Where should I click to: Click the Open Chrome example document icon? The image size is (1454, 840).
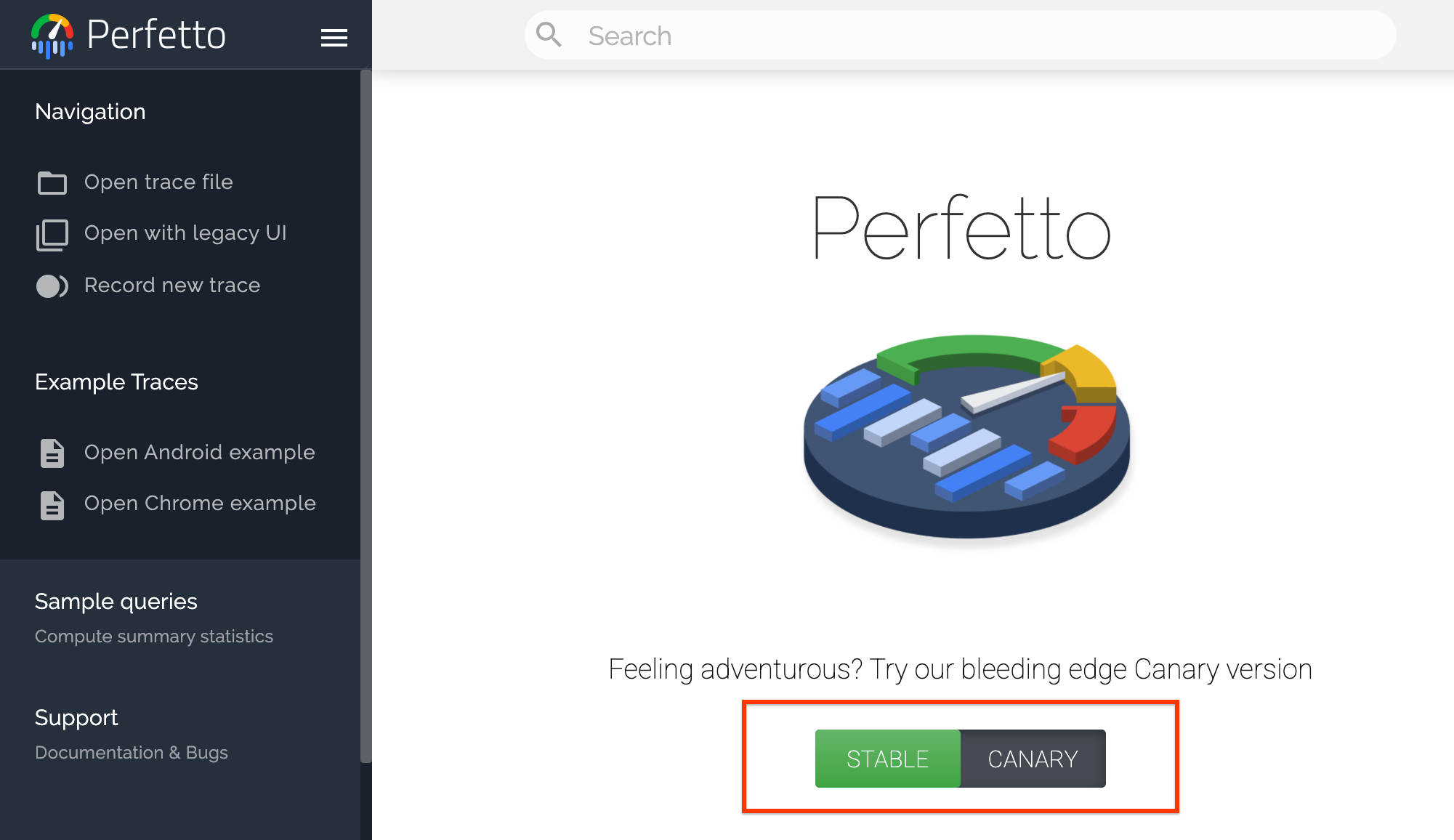coord(52,504)
